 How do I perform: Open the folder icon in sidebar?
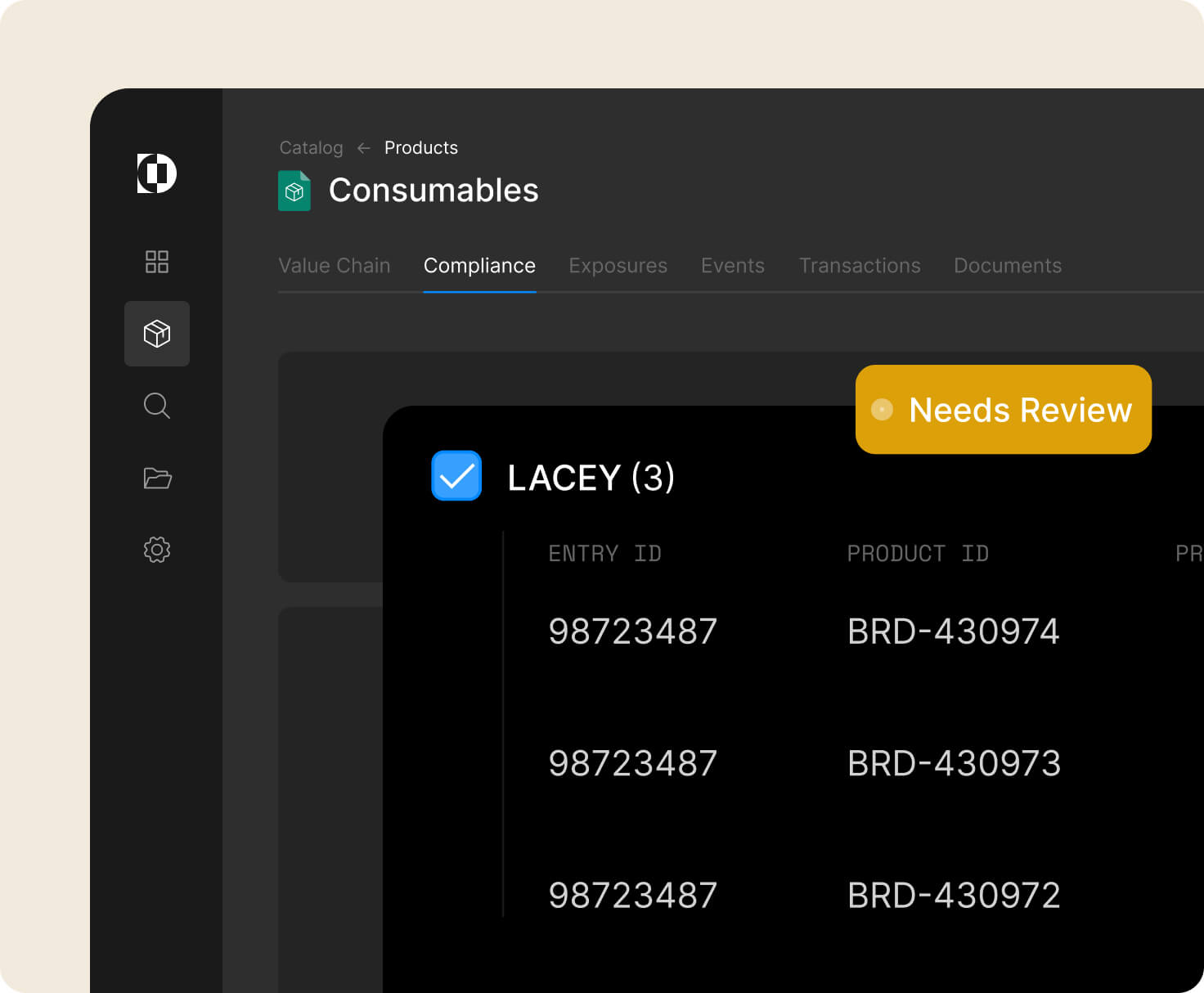click(157, 478)
